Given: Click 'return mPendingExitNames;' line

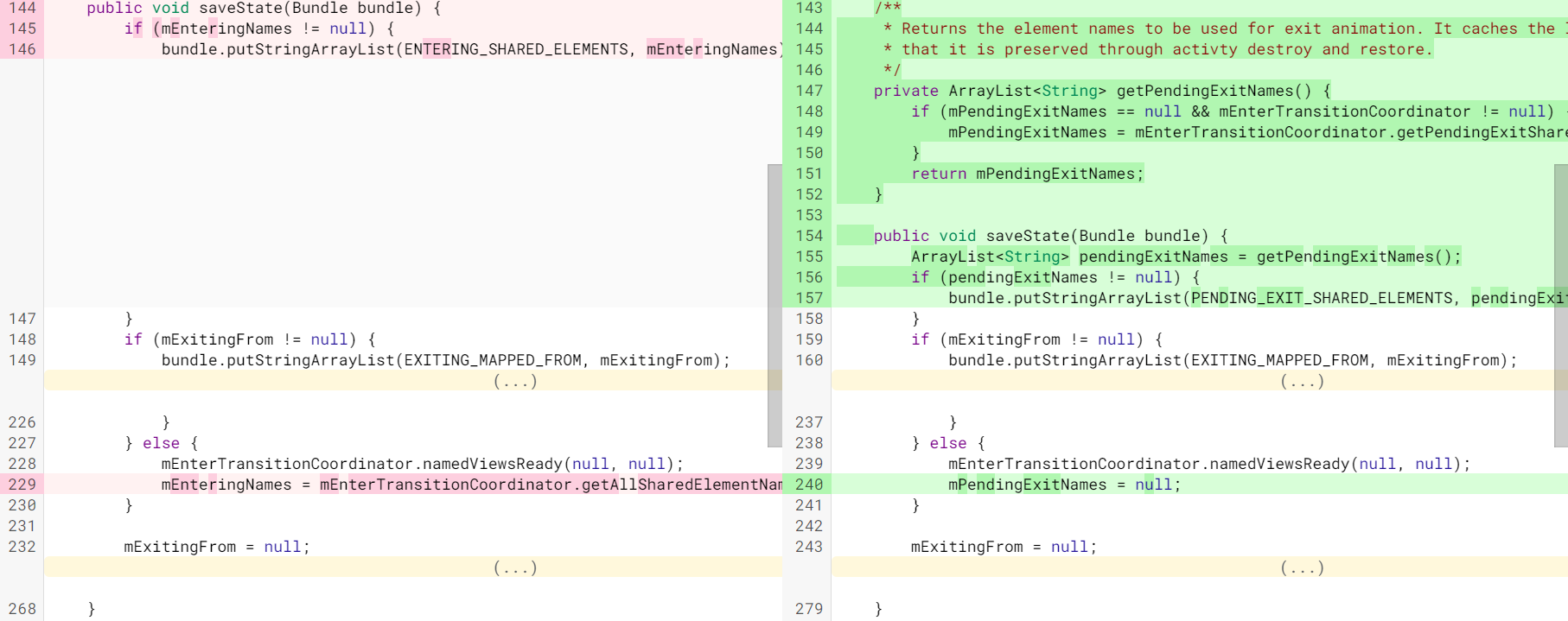Looking at the screenshot, I should pyautogui.click(x=1027, y=174).
